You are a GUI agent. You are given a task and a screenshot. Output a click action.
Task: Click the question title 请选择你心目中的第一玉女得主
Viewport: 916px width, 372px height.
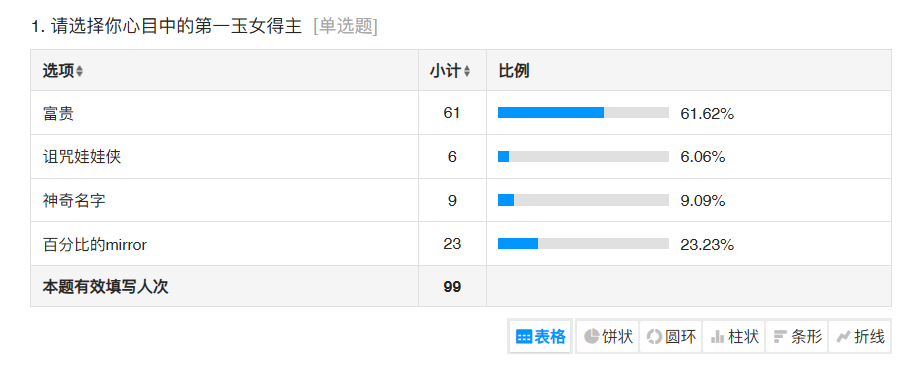(176, 26)
